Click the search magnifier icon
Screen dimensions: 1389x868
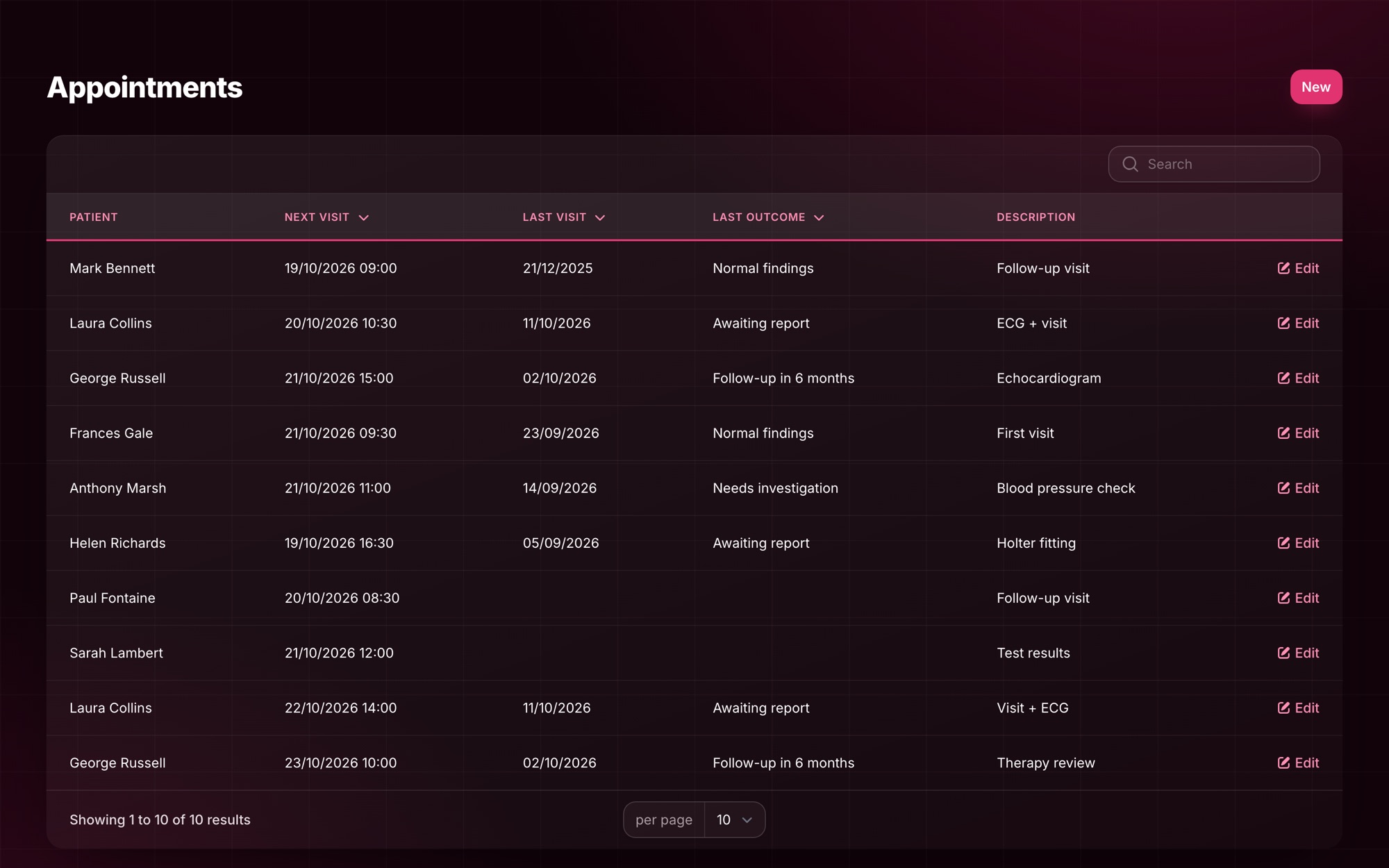click(1130, 164)
